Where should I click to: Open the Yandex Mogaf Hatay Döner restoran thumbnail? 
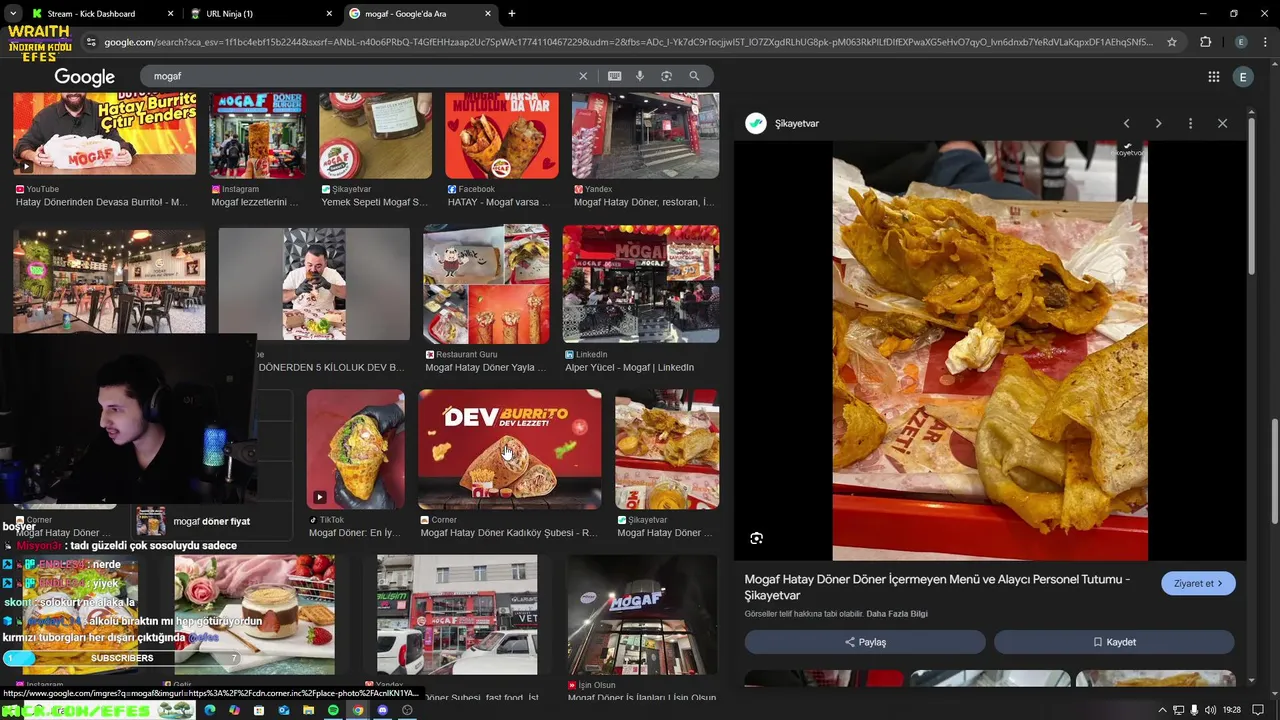point(645,135)
